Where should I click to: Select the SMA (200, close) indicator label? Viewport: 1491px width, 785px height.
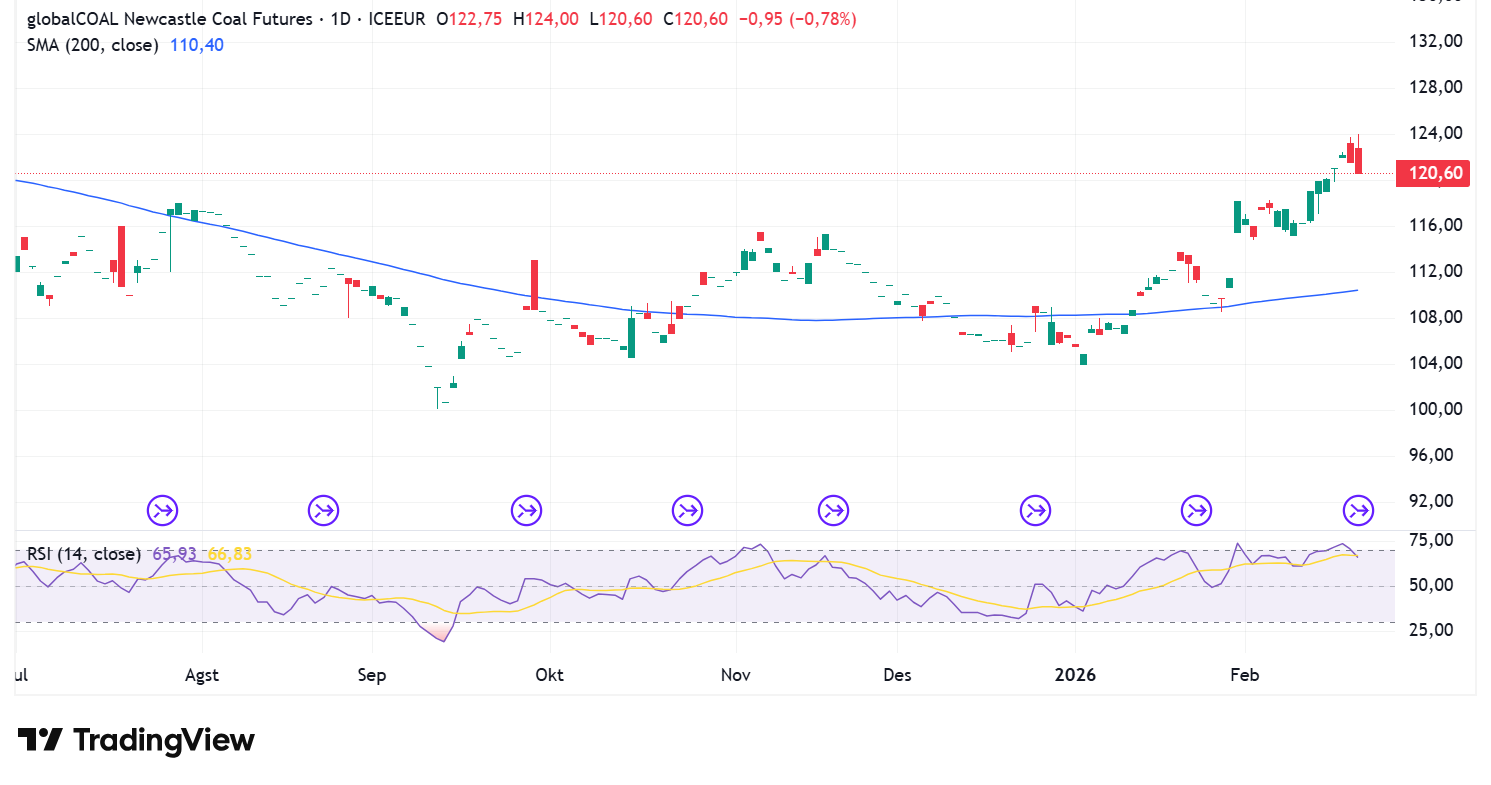92,45
